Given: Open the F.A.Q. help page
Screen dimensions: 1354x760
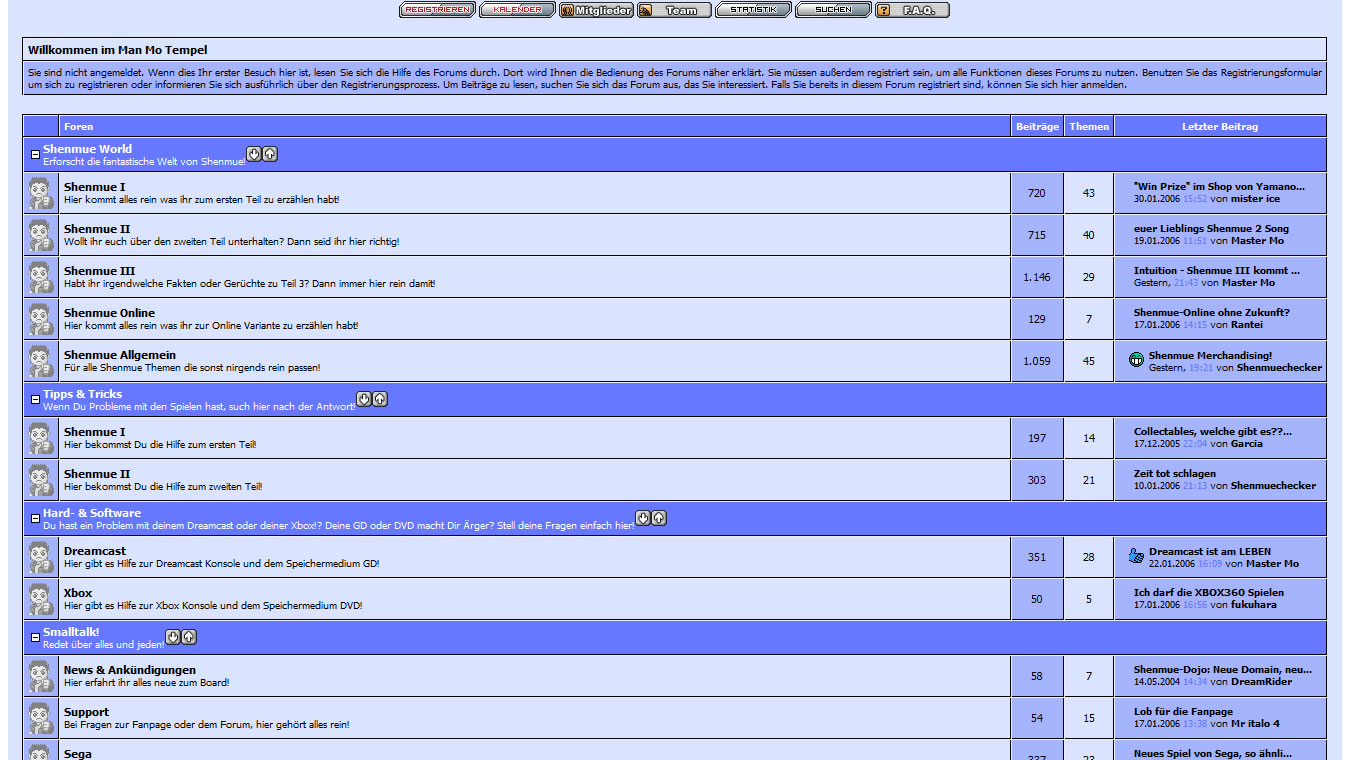Looking at the screenshot, I should click(912, 10).
